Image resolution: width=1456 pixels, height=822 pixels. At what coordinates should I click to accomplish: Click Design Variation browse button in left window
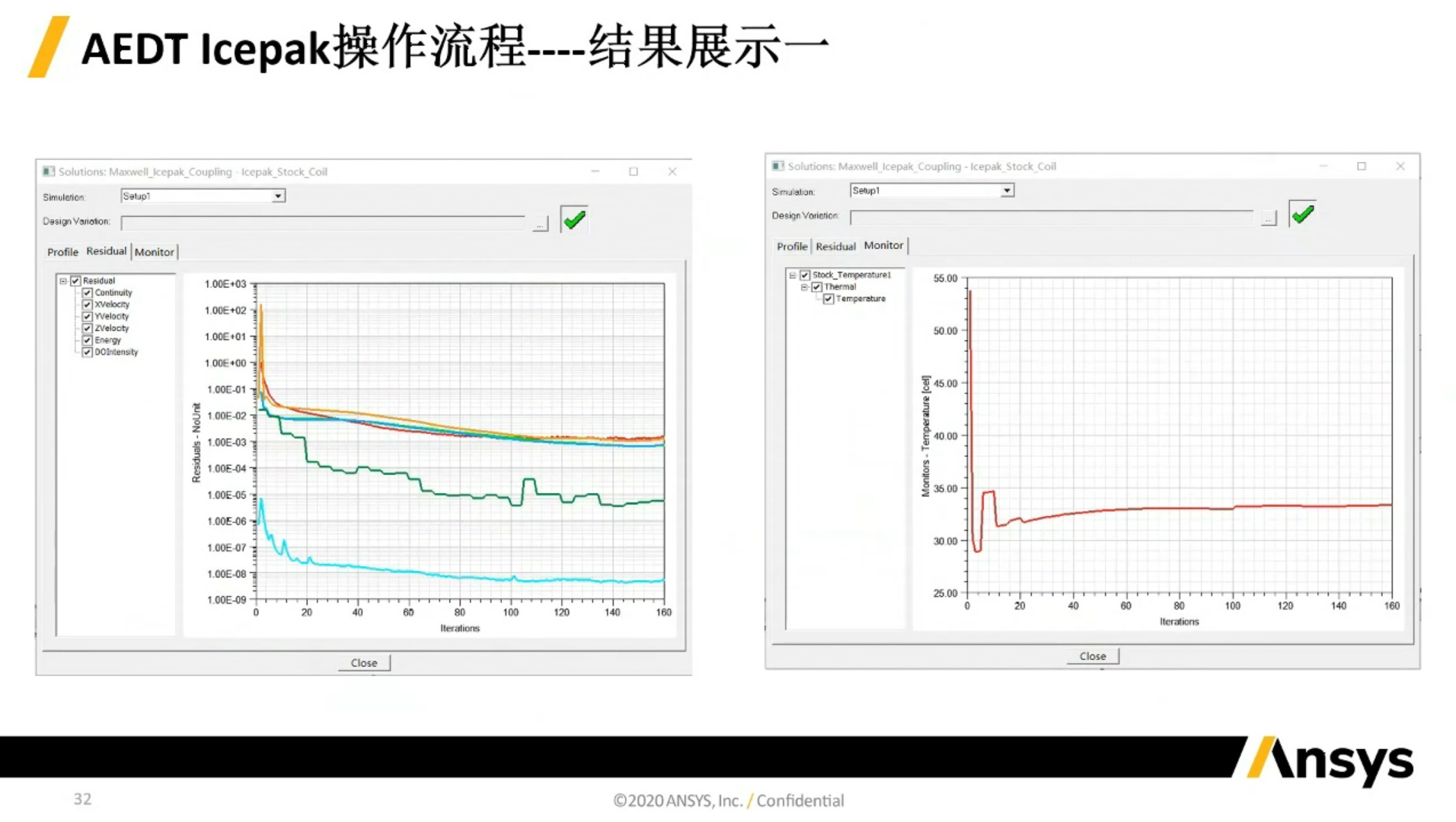540,224
